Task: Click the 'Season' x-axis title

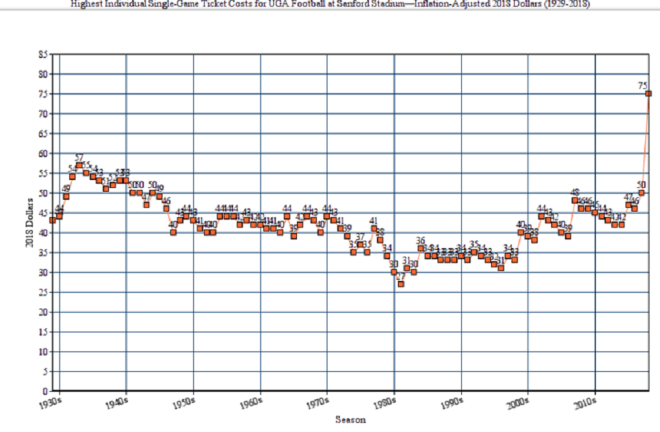Action: 350,419
